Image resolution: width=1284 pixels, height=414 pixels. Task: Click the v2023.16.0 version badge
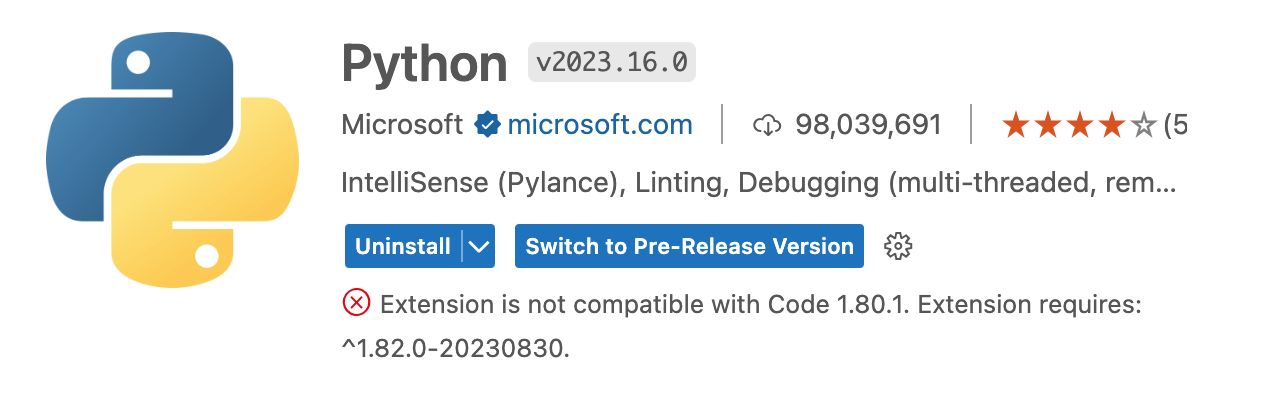[612, 62]
